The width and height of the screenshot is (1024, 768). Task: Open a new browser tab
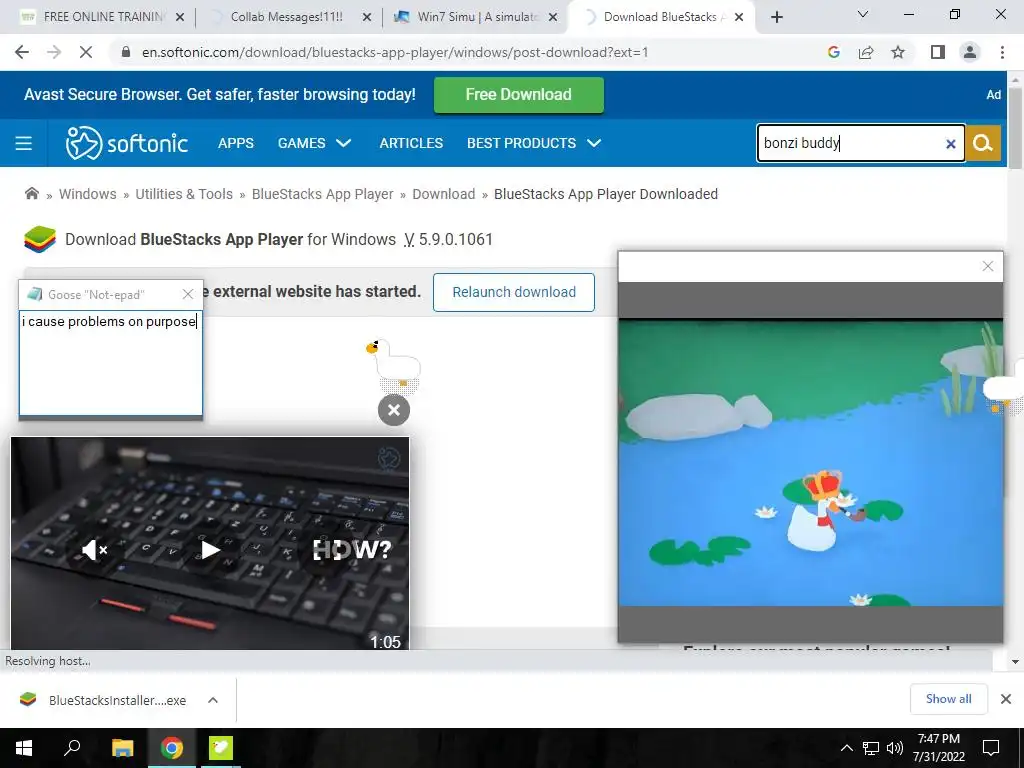[x=776, y=17]
